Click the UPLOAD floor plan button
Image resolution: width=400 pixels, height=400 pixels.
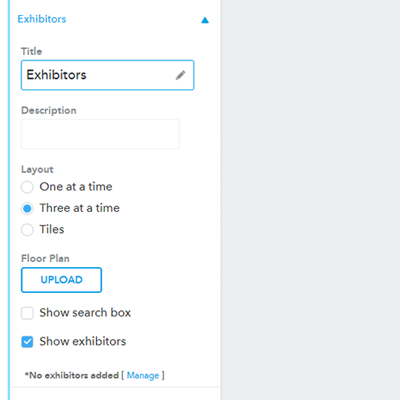point(61,280)
